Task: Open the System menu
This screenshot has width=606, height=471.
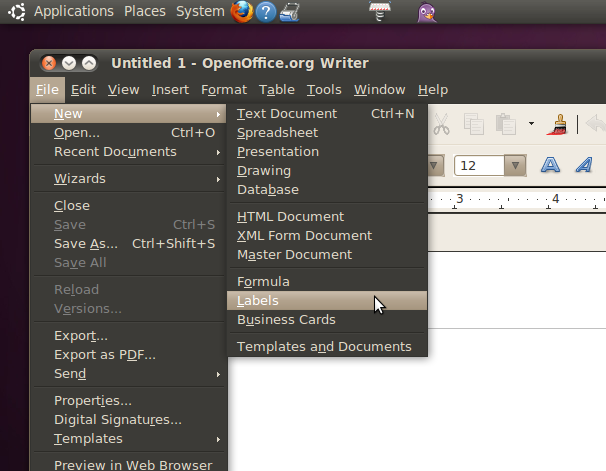Action: pyautogui.click(x=200, y=11)
